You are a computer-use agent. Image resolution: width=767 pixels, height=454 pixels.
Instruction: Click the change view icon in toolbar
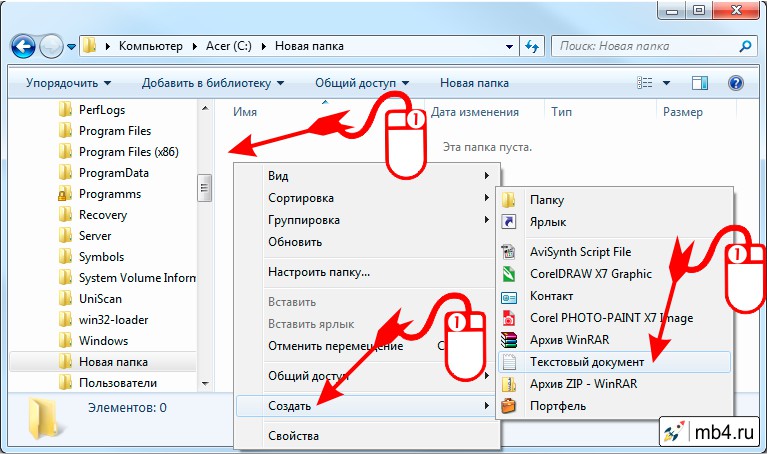tap(644, 83)
